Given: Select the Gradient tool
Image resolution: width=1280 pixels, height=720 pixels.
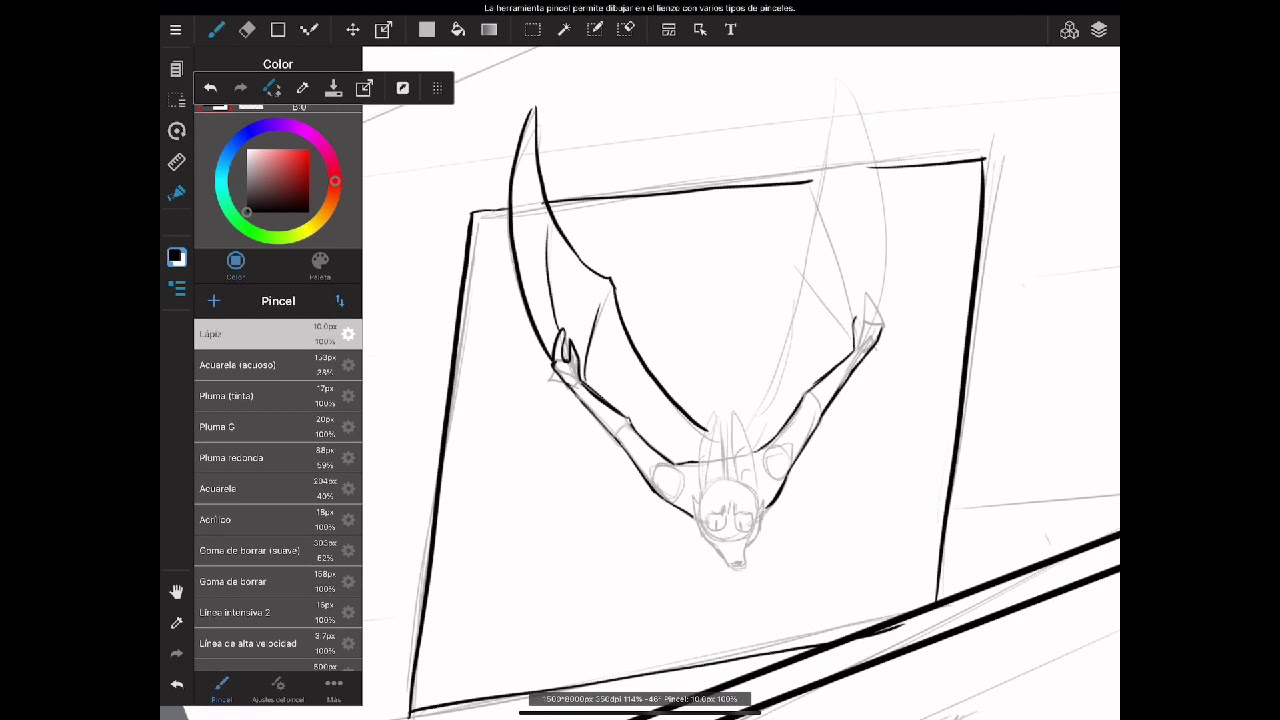Looking at the screenshot, I should [x=489, y=30].
